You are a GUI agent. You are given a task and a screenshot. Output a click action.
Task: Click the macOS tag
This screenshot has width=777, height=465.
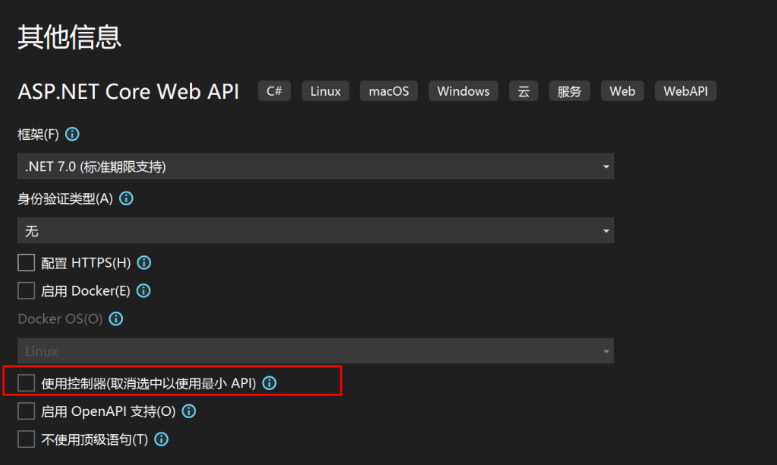pos(390,91)
